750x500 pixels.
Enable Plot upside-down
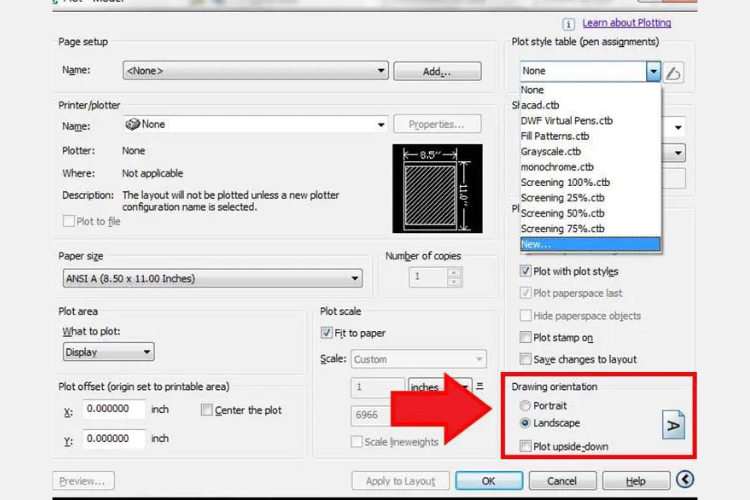(525, 446)
